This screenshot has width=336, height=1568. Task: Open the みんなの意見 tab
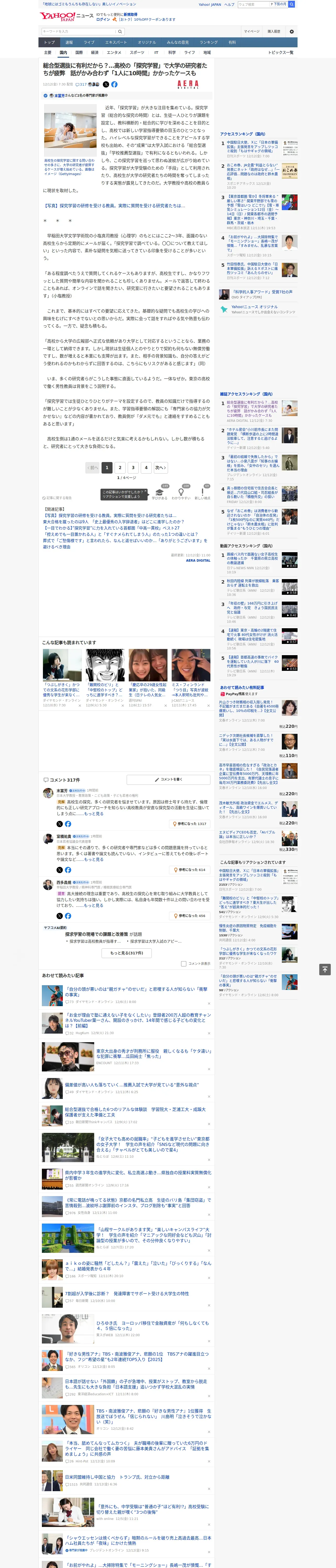click(x=178, y=42)
